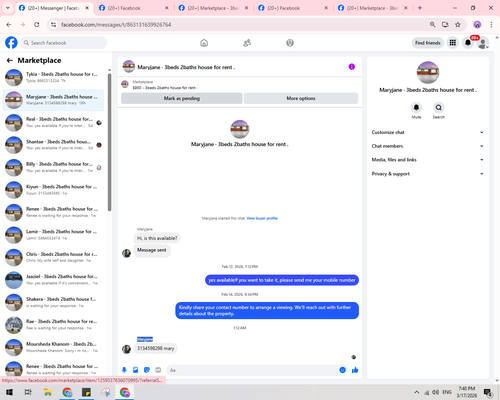Viewport: 500px width, 400px height.
Task: Click the Search icon under Maryjane profile
Action: tap(439, 108)
